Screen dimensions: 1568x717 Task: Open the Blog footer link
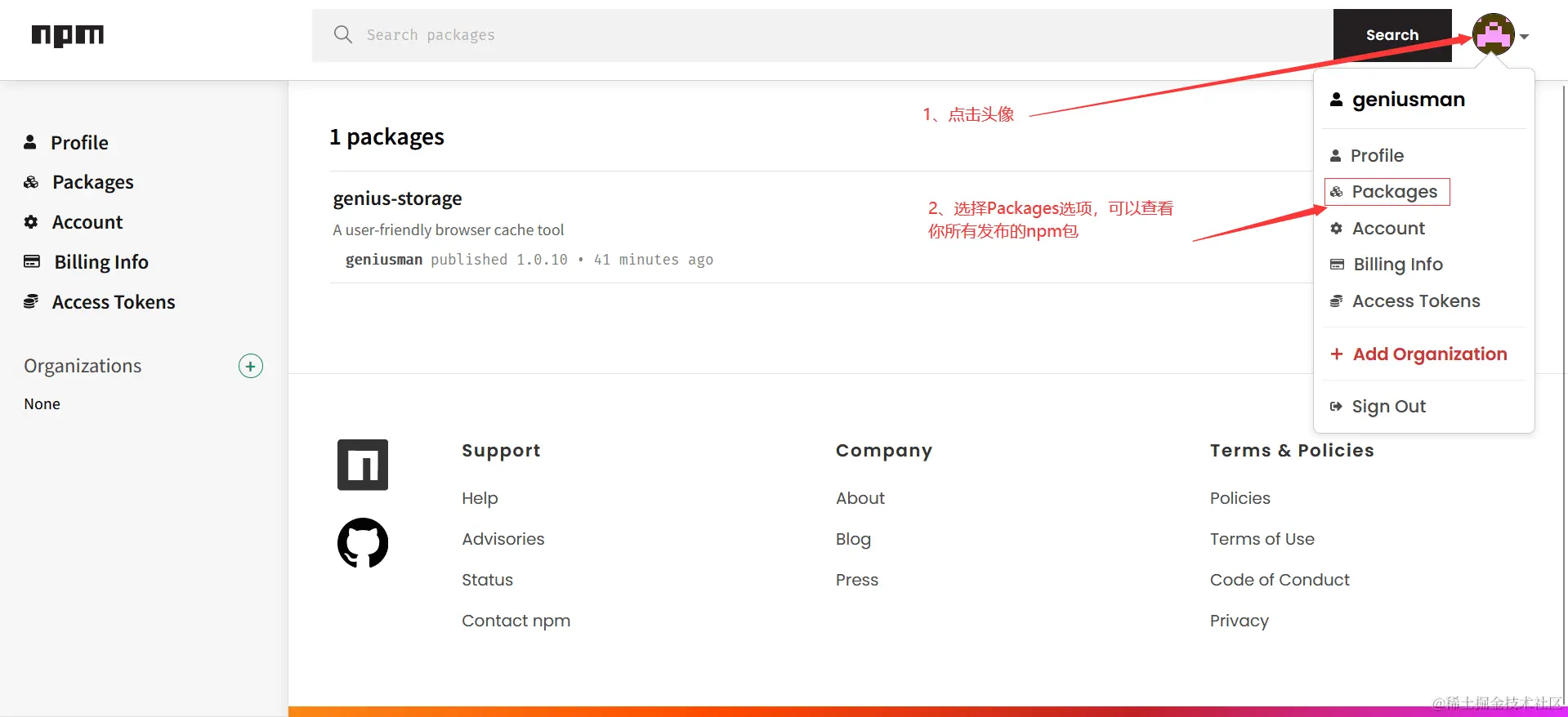(853, 539)
